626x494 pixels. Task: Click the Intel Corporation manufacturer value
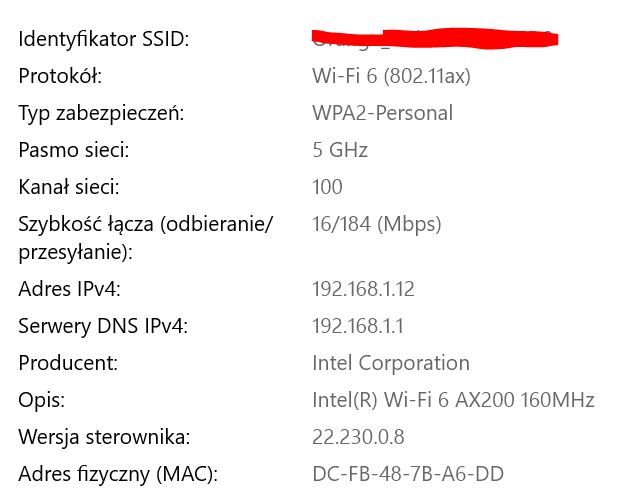click(x=390, y=363)
